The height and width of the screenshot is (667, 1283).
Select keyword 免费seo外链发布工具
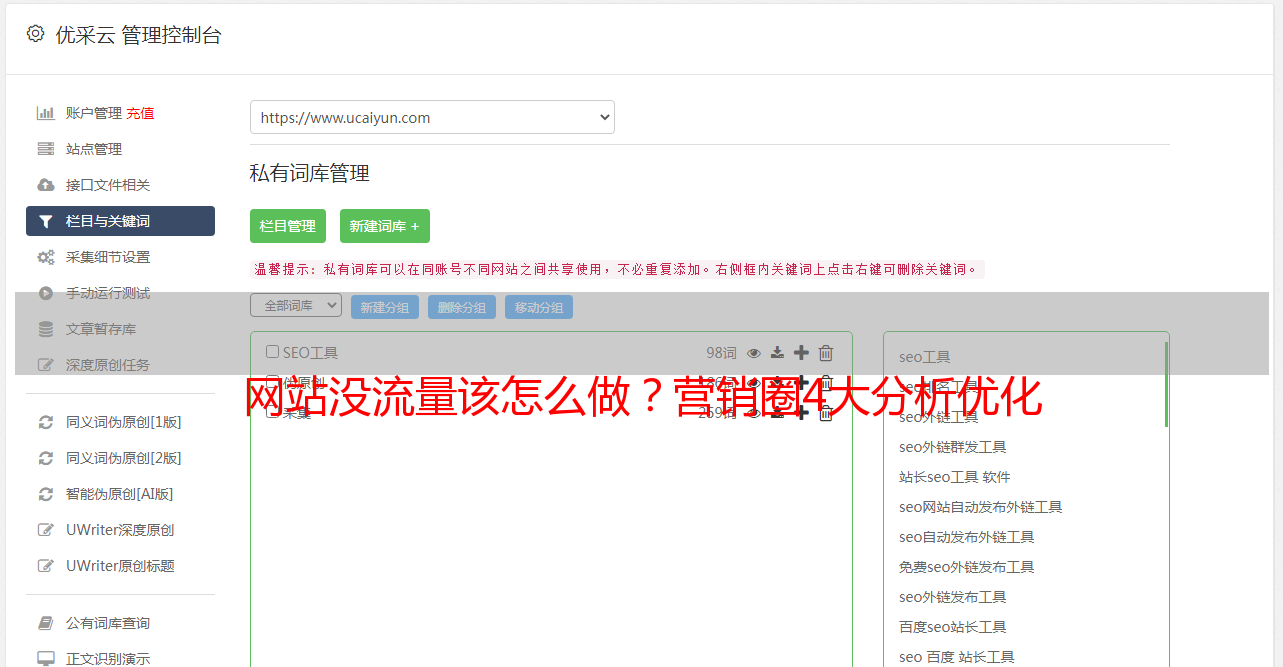966,567
